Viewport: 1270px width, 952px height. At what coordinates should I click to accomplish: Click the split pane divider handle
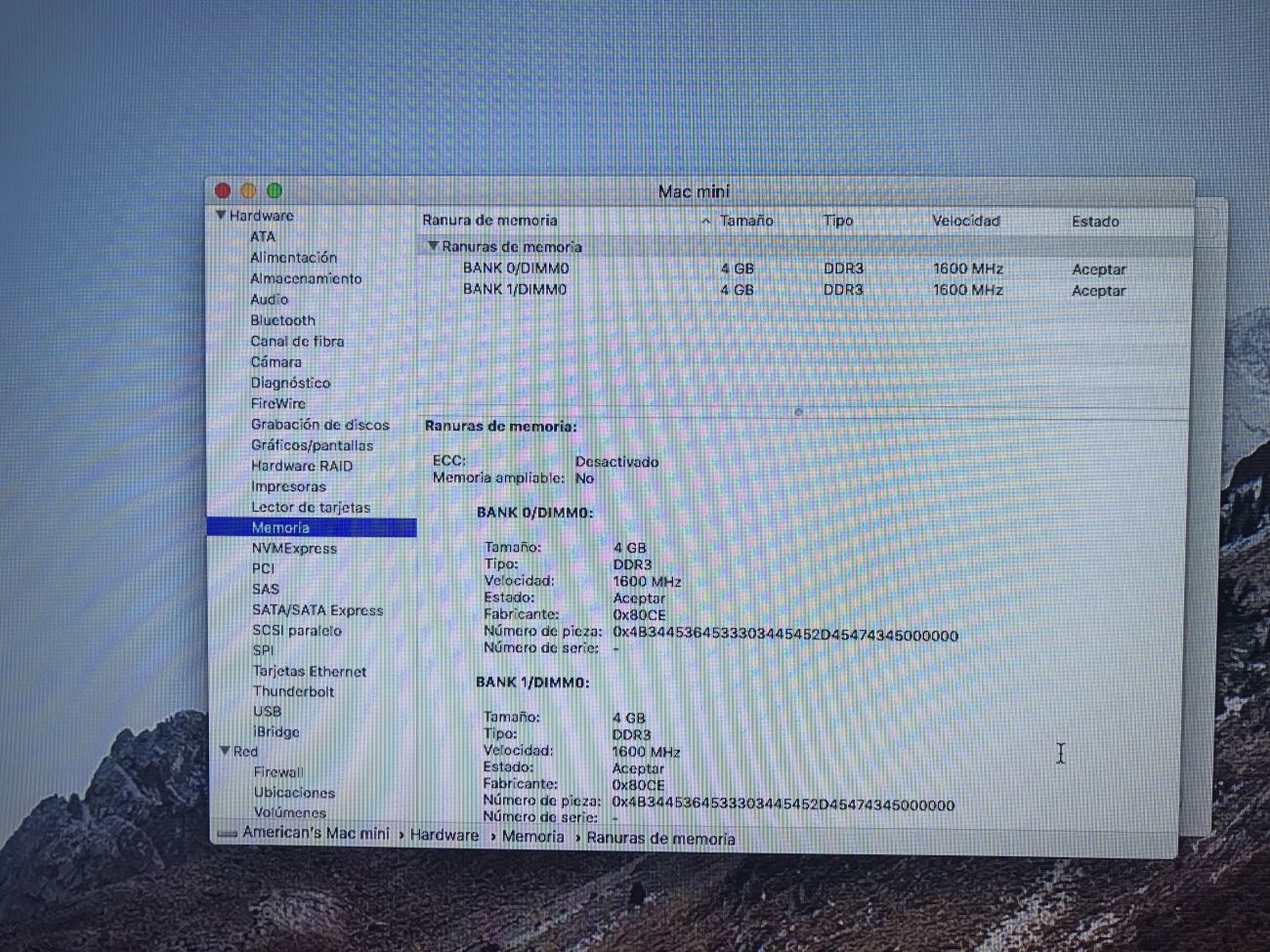[x=798, y=412]
